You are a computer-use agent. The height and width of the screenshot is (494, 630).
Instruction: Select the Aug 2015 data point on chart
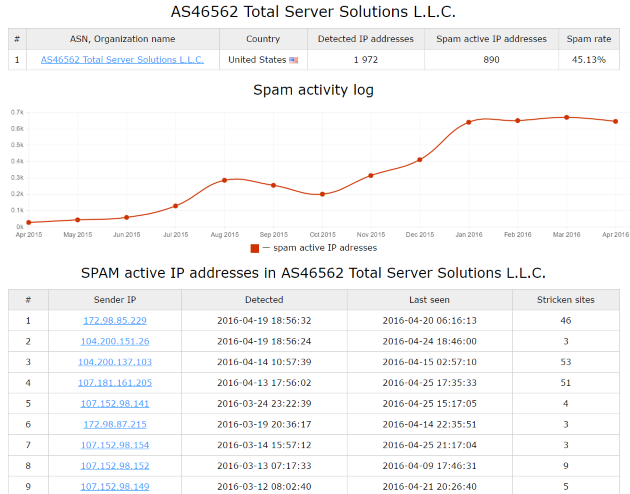225,180
